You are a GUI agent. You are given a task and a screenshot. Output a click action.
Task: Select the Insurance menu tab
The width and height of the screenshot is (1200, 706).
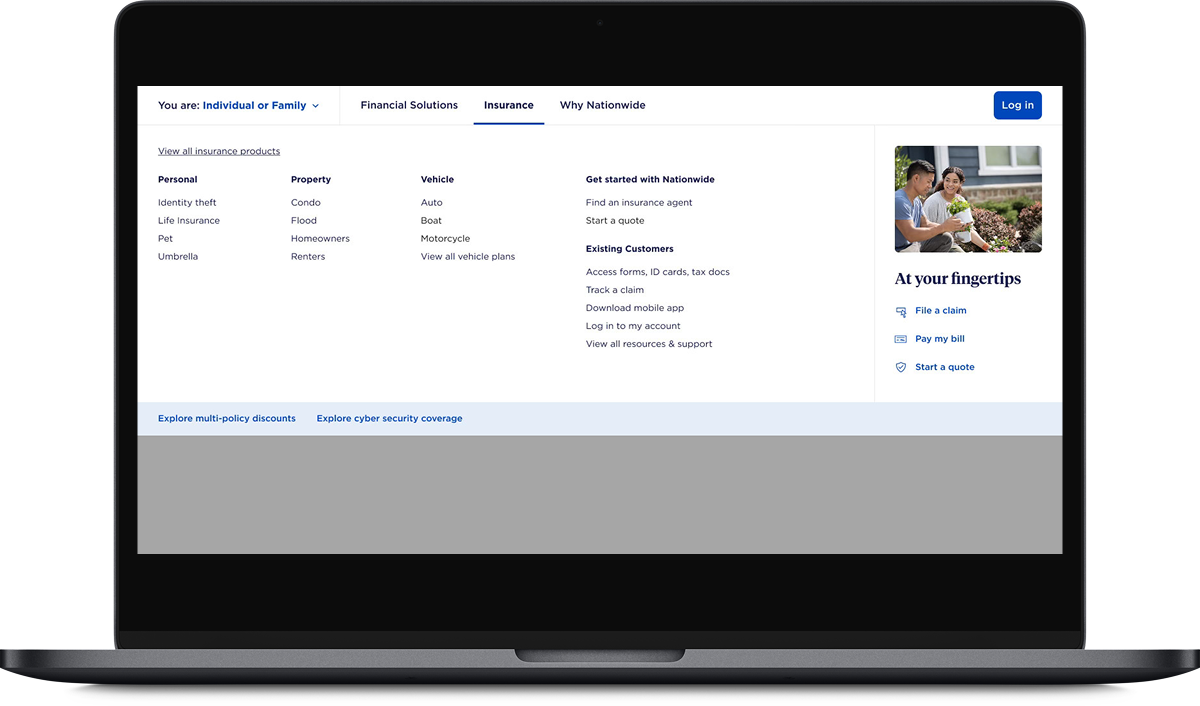509,105
